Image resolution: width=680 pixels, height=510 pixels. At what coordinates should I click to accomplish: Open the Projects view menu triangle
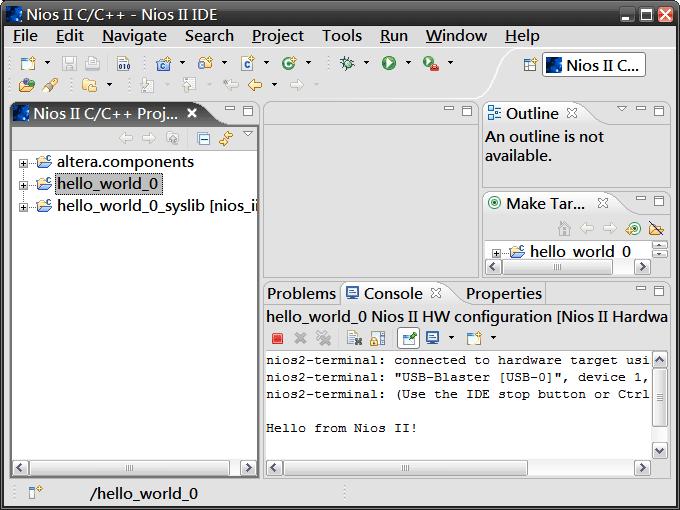[x=248, y=134]
